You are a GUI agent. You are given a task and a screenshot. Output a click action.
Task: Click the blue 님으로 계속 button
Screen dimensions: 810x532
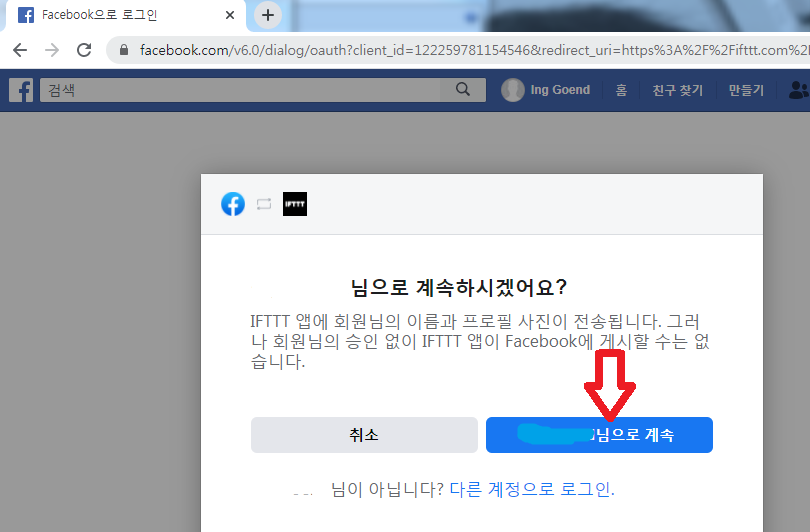[x=599, y=435]
